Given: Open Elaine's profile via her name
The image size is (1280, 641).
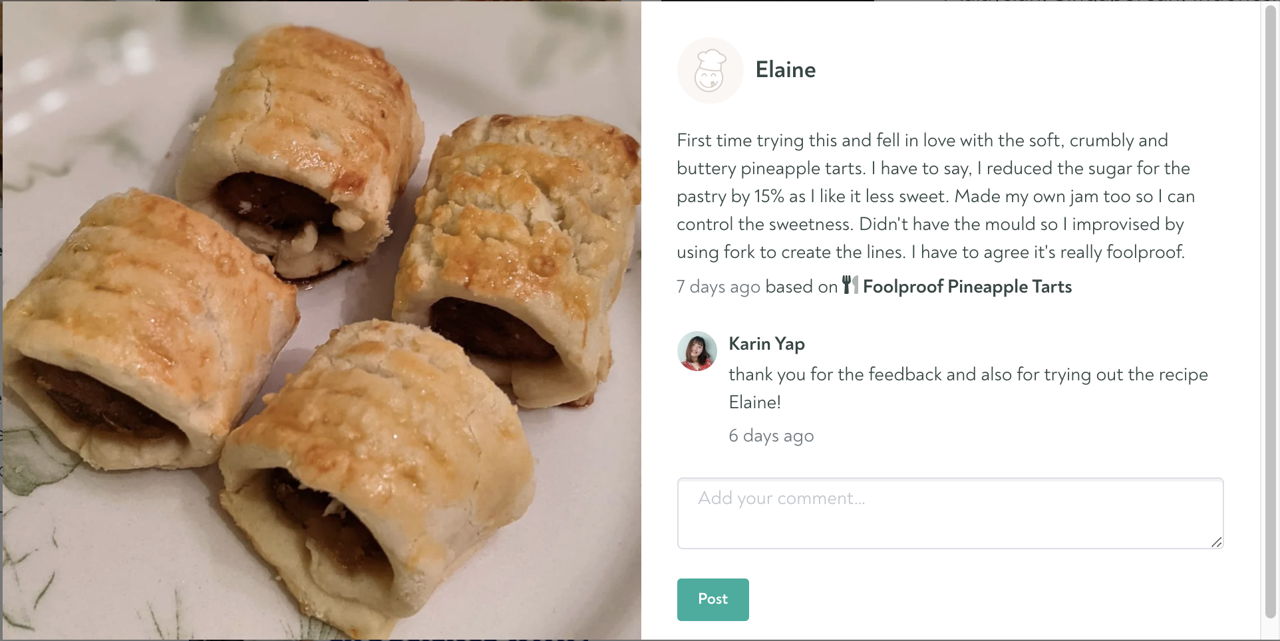Looking at the screenshot, I should [785, 70].
